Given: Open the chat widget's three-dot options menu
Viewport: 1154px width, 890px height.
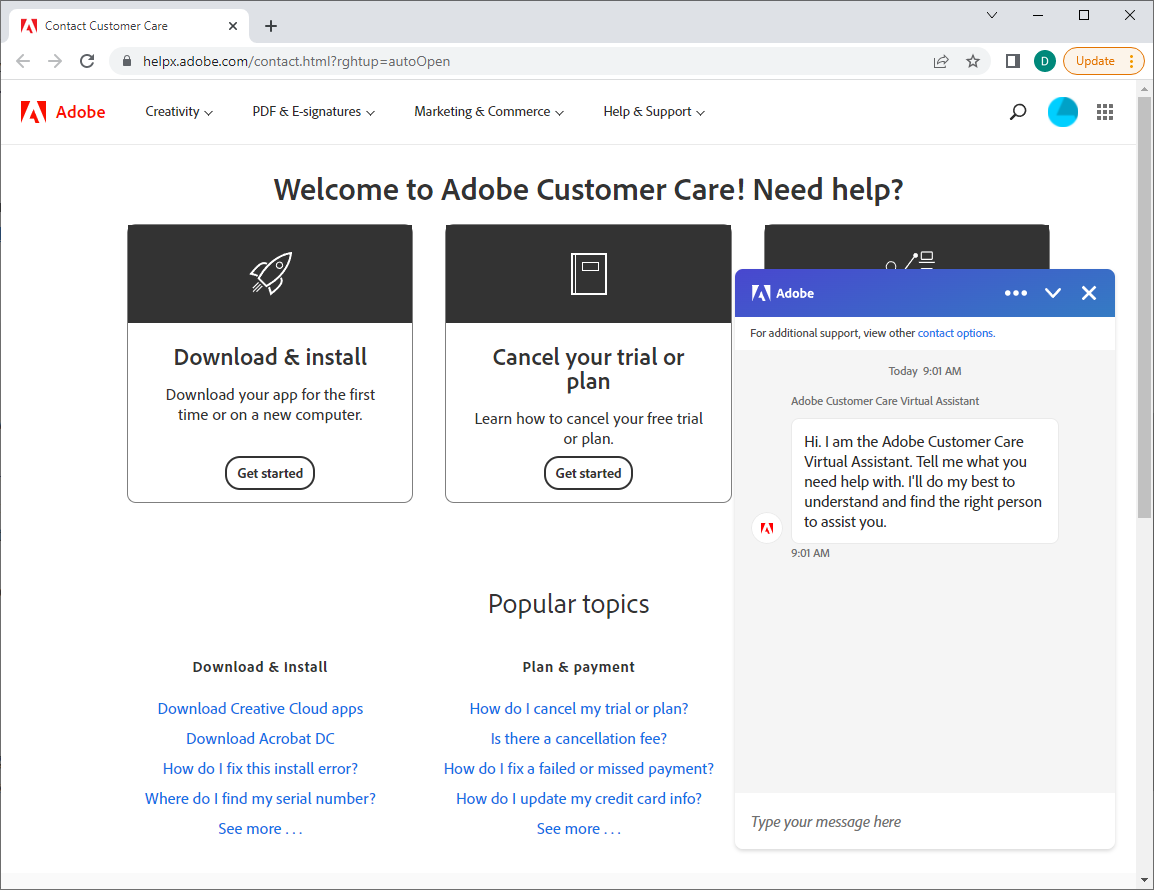Looking at the screenshot, I should 1016,292.
